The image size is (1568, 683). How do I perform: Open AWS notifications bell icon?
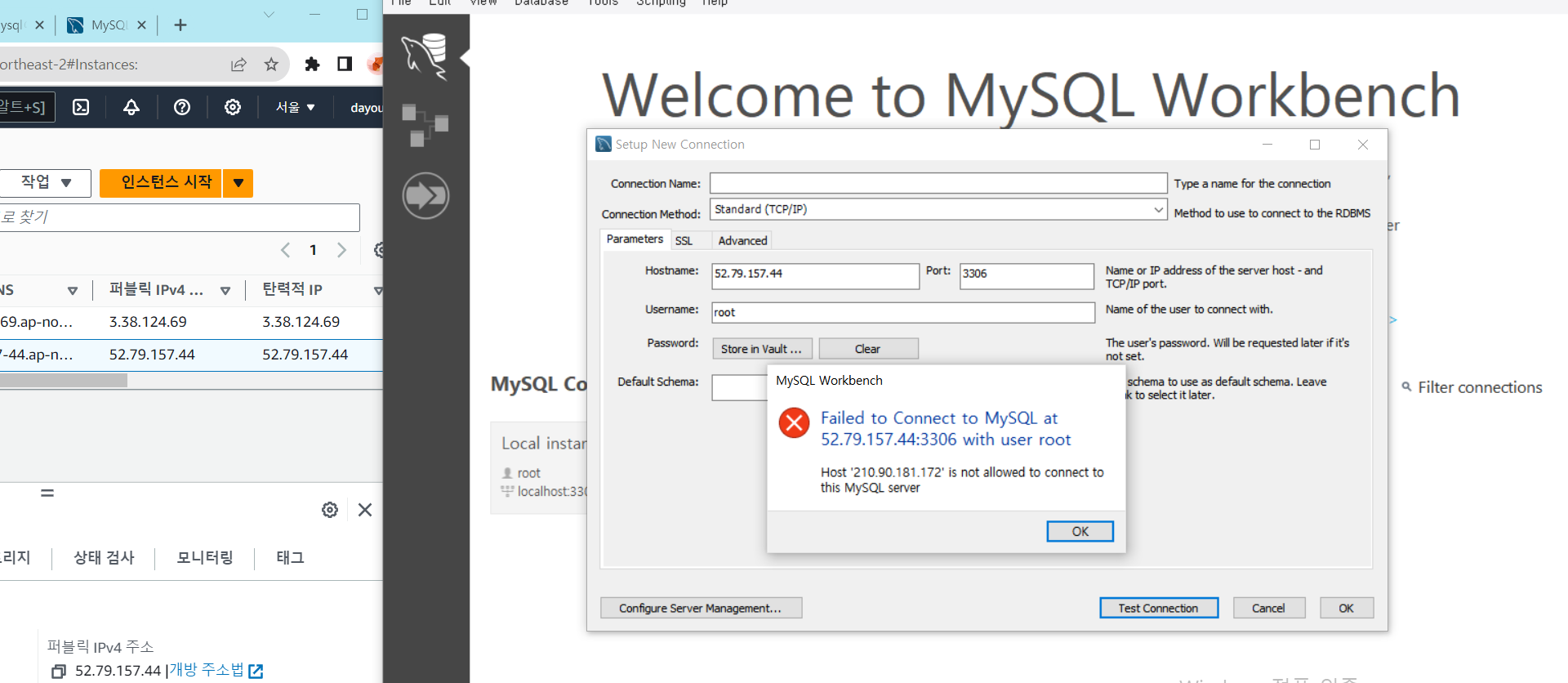click(x=131, y=107)
